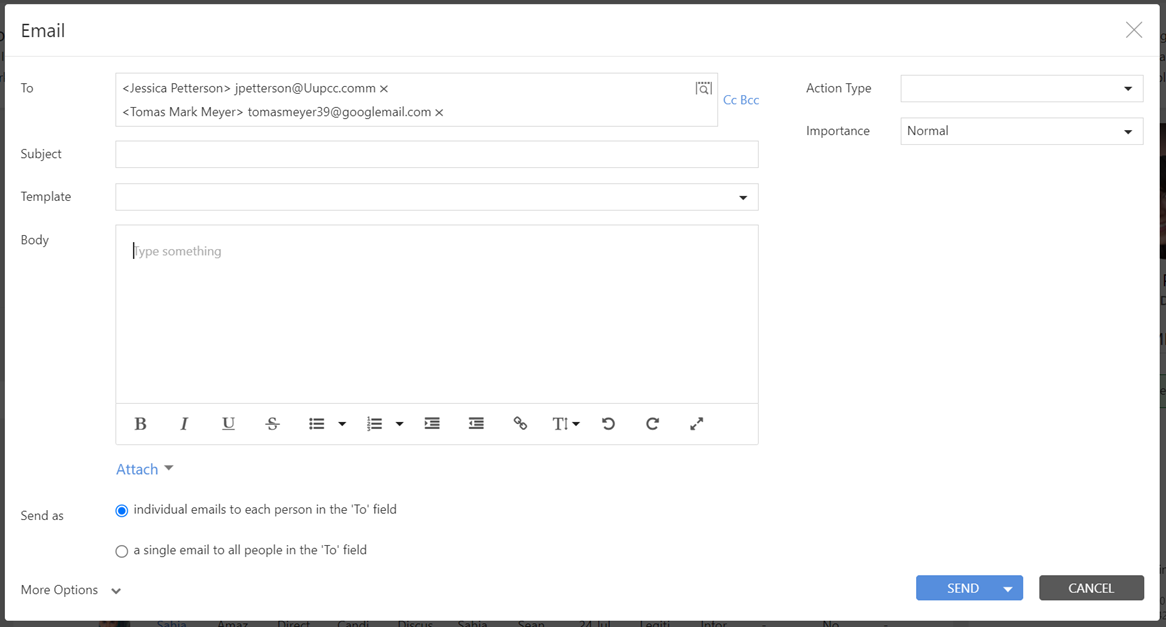The height and width of the screenshot is (627, 1166).
Task: Open the font size TI dropdown
Action: (565, 424)
